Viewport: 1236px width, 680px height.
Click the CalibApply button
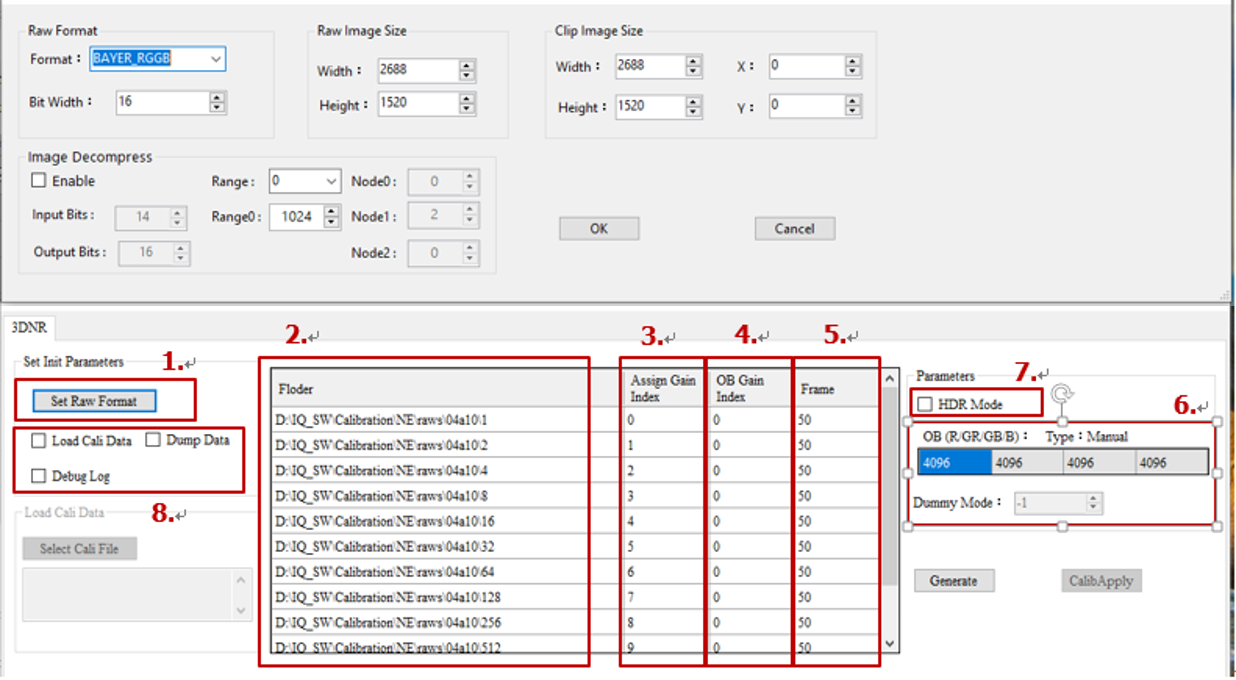[x=1100, y=580]
